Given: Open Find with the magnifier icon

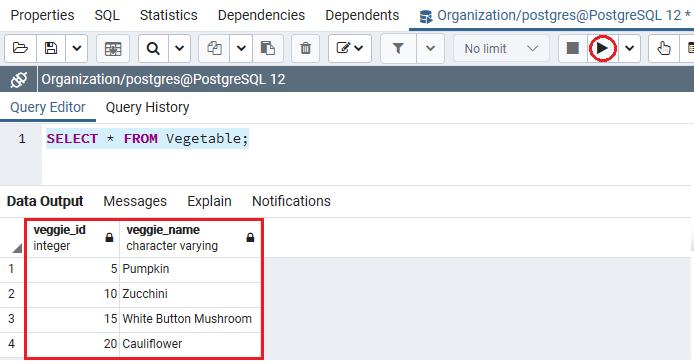Looking at the screenshot, I should click(x=153, y=48).
